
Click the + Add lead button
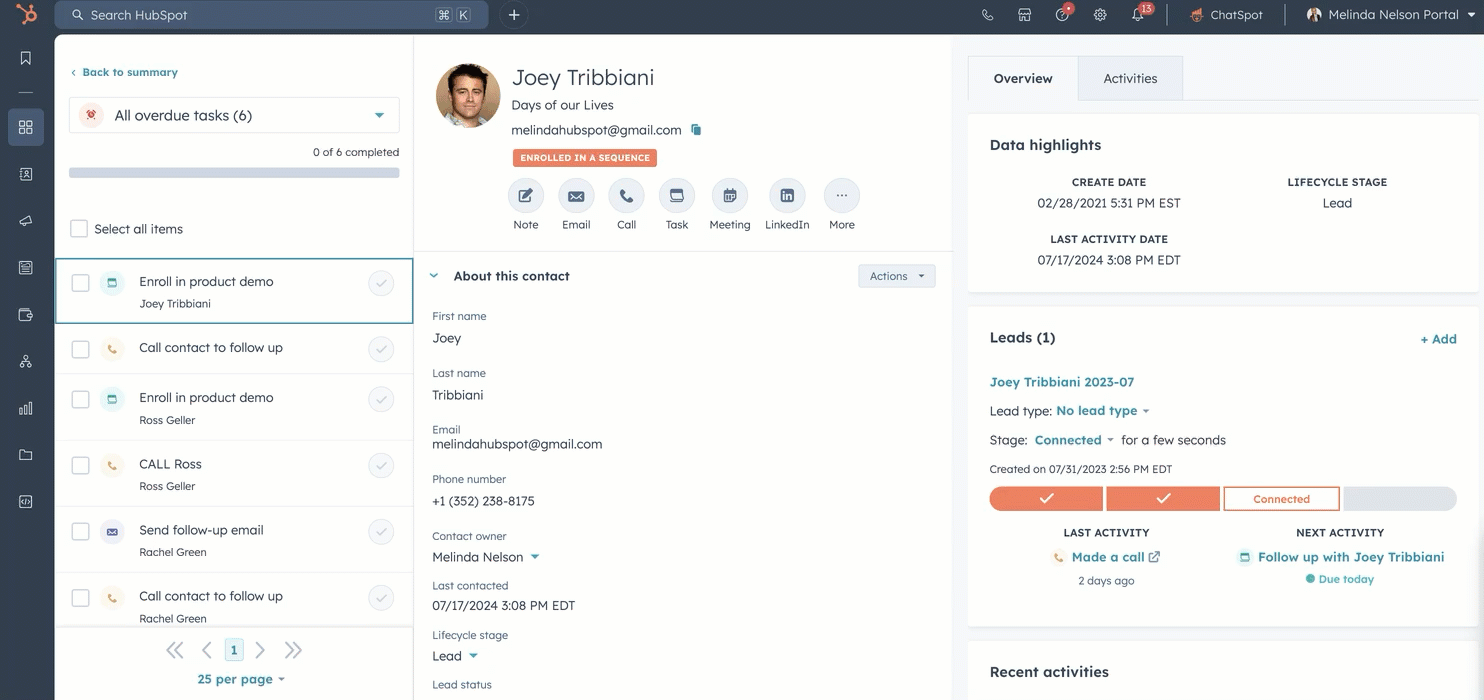pos(1438,339)
